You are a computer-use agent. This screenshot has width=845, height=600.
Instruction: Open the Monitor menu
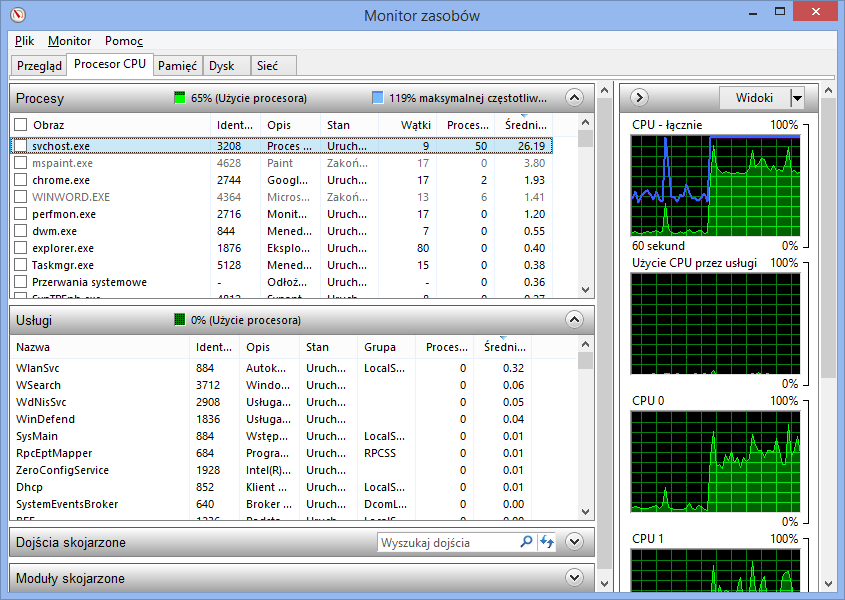point(70,41)
